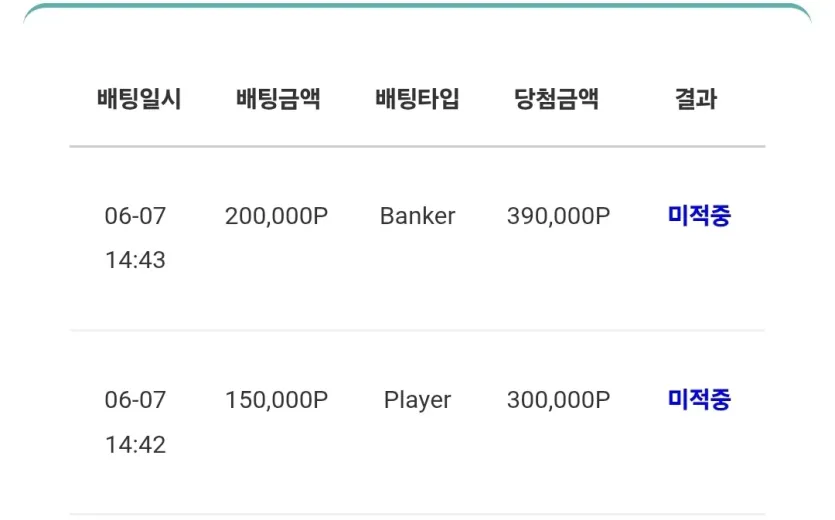Viewport: 835px width, 520px height.
Task: Click the divider line between the Banker and Player rows
Action: click(x=418, y=330)
